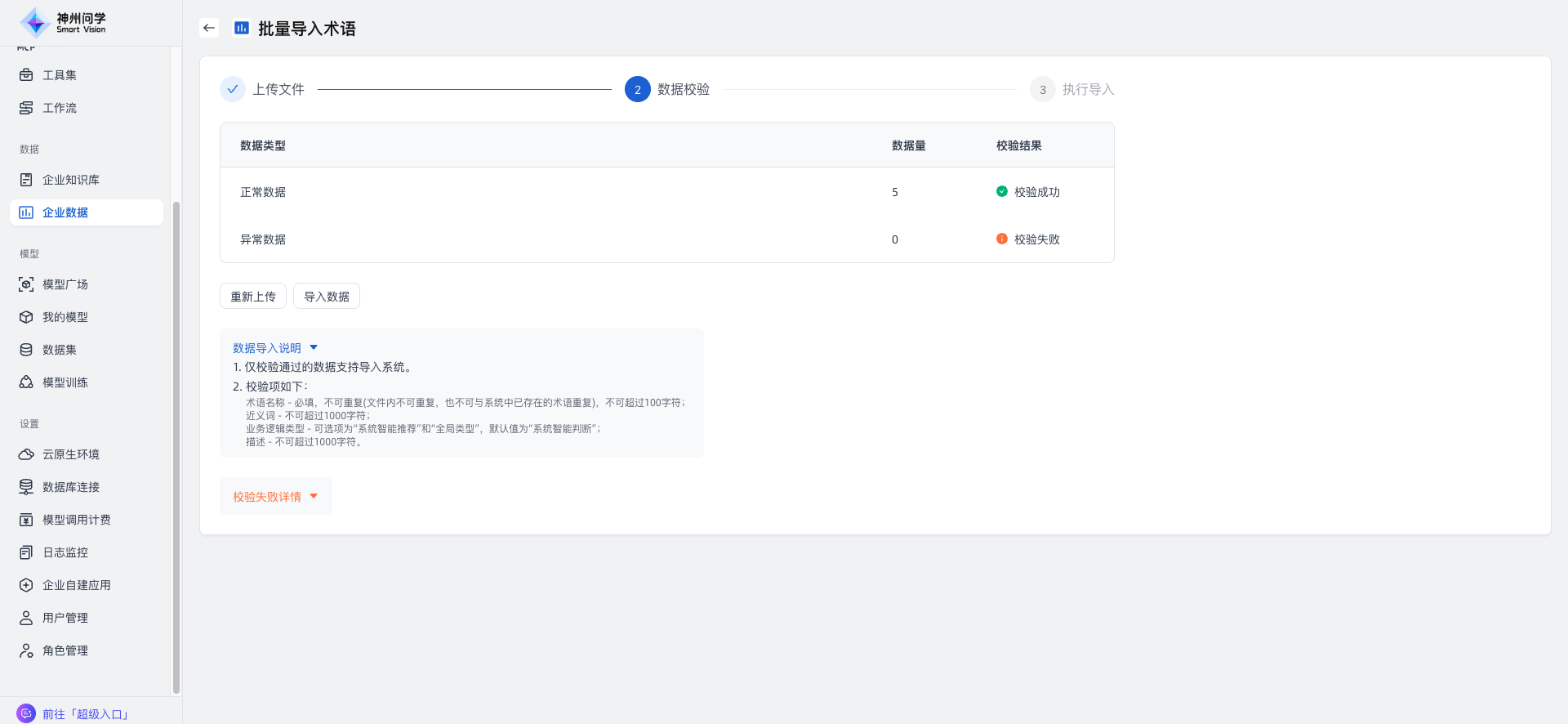Click the 我的模型 cube icon
Screen dimensions: 1568x724
point(26,317)
